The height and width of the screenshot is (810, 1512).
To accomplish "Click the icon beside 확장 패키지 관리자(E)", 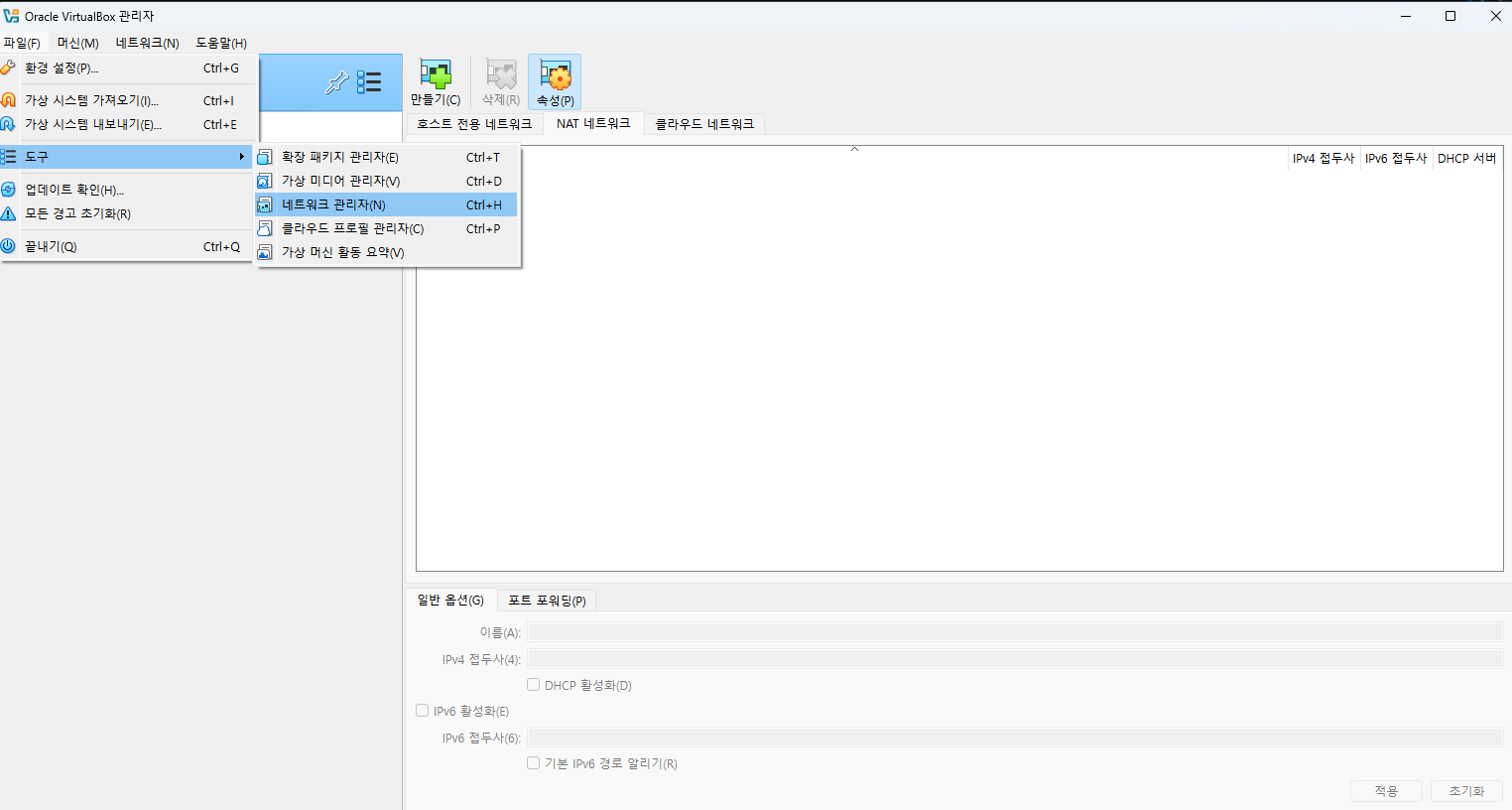I will point(264,157).
